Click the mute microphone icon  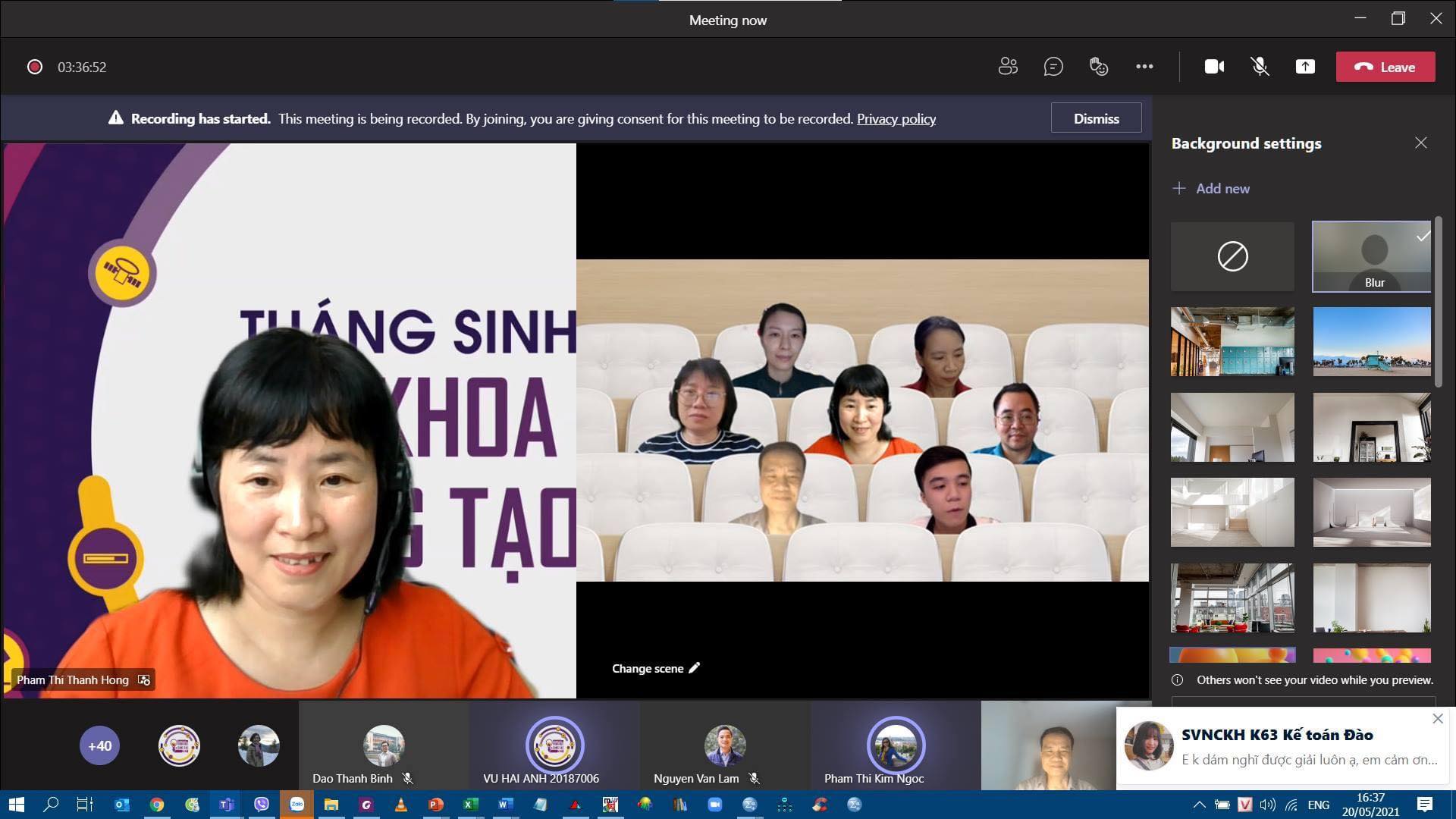(1259, 67)
